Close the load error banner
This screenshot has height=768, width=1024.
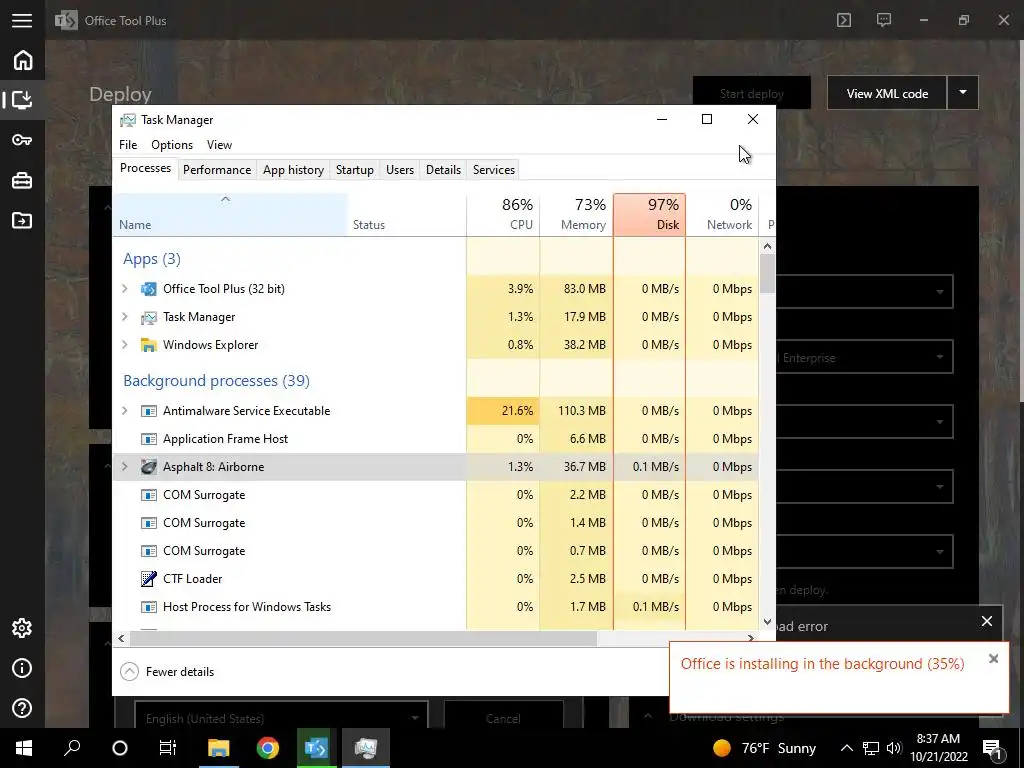(x=987, y=621)
